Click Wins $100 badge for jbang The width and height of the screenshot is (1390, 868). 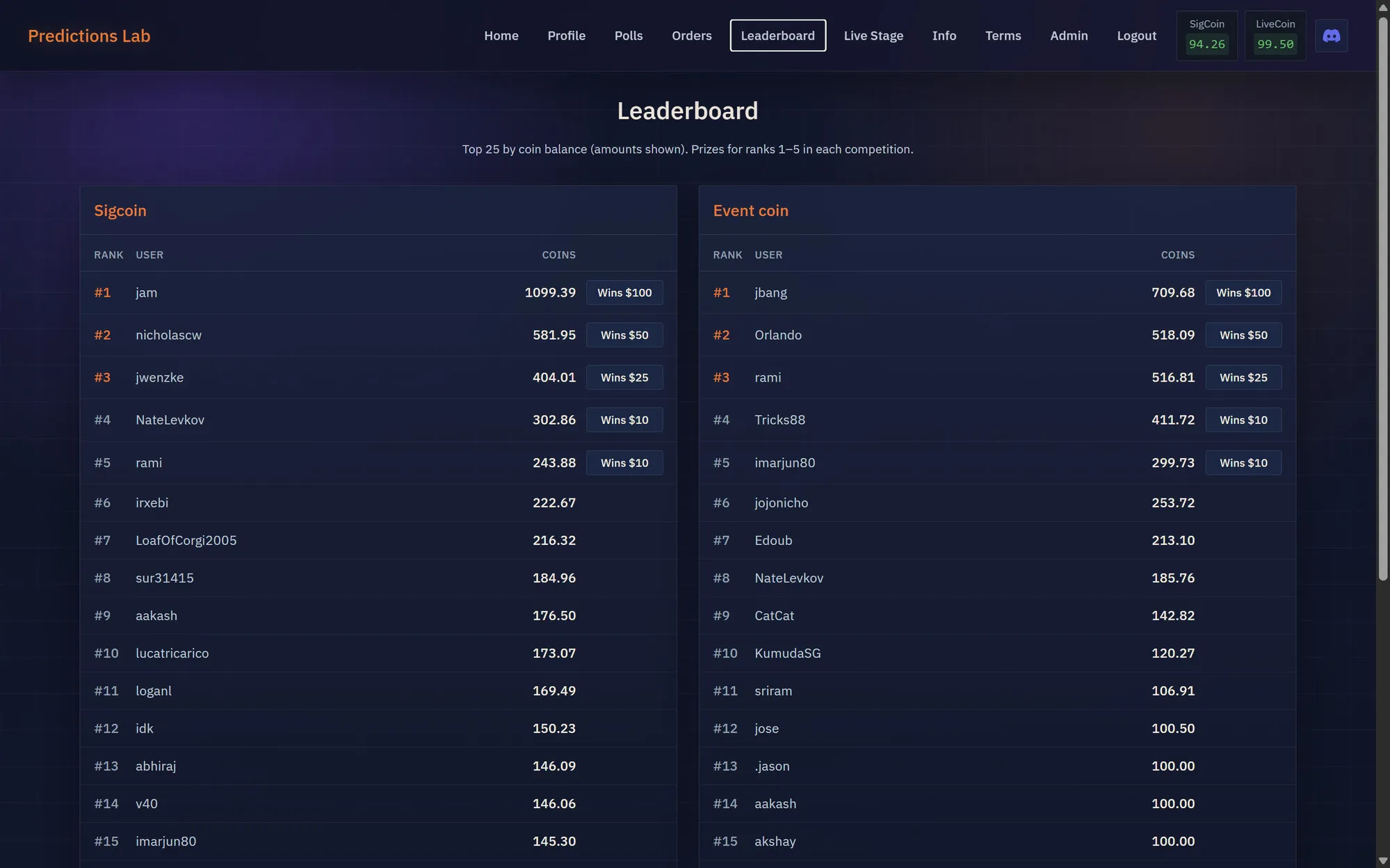[x=1243, y=293]
